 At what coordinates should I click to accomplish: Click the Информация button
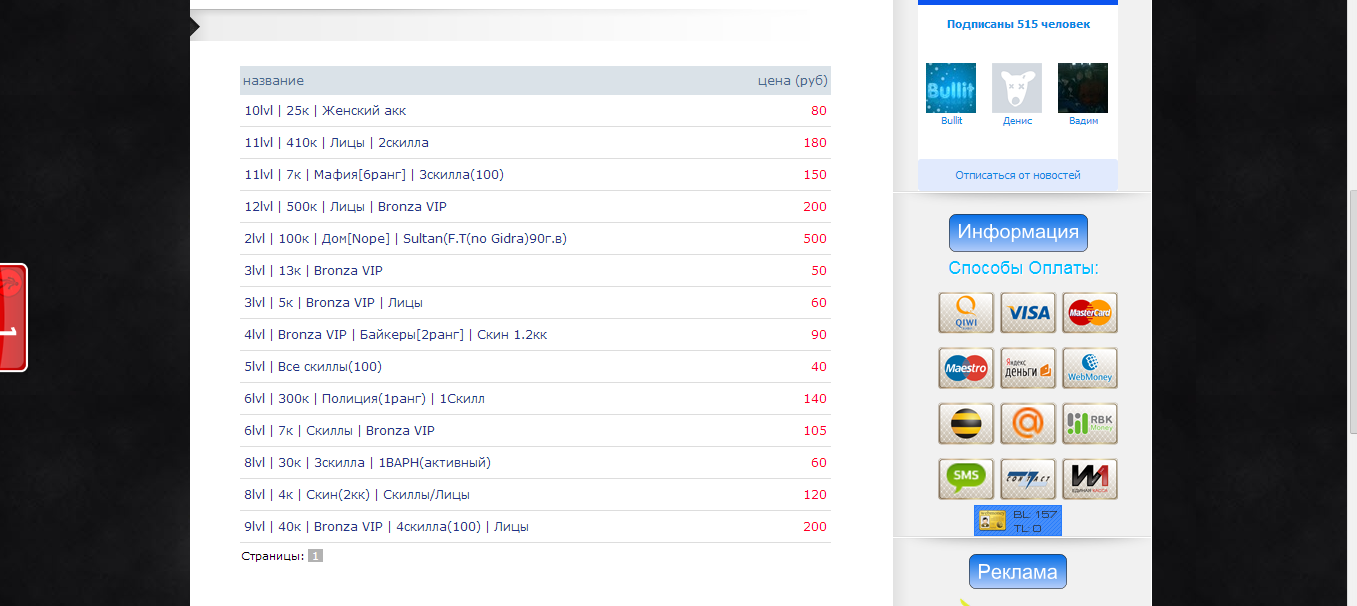pos(1018,233)
